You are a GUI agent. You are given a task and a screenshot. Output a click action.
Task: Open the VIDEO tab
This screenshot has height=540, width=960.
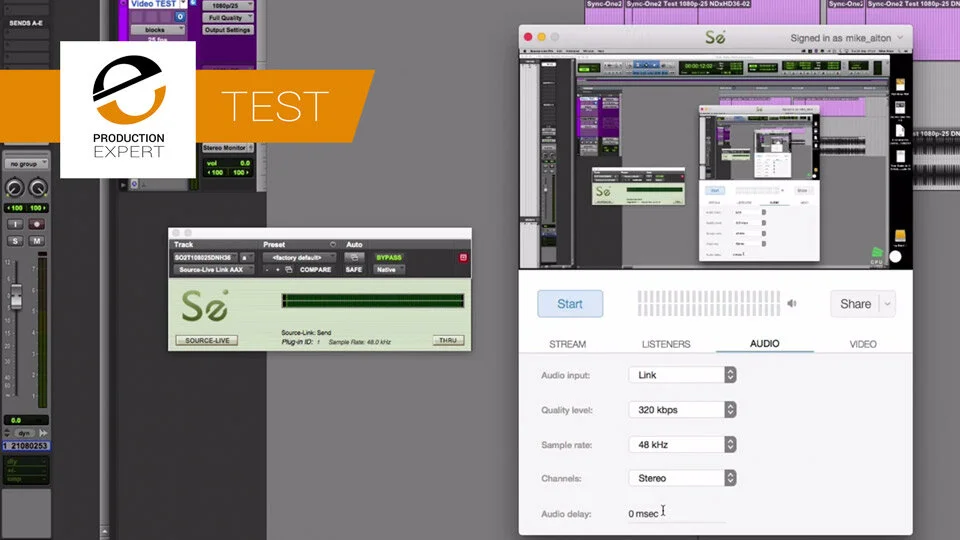863,344
